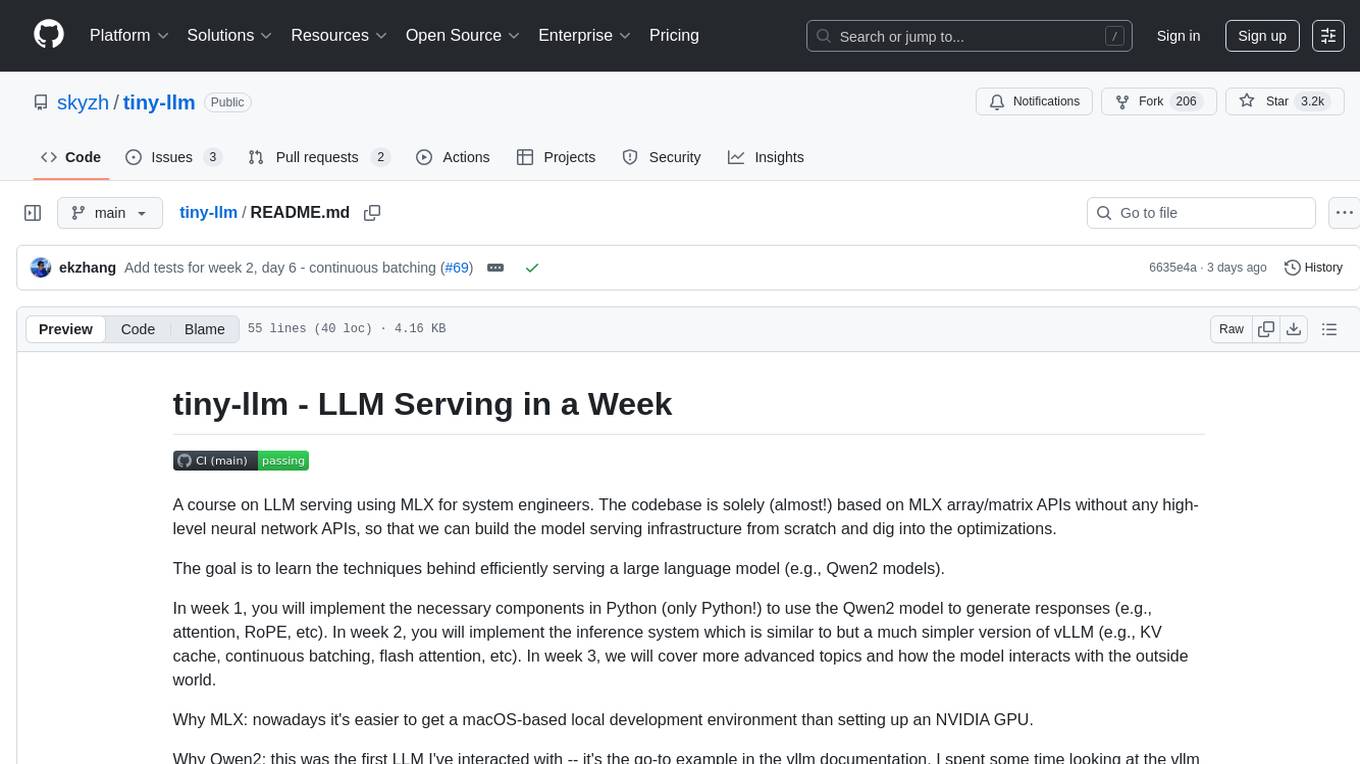Select the Code view
This screenshot has width=1360, height=764.
[x=138, y=329]
